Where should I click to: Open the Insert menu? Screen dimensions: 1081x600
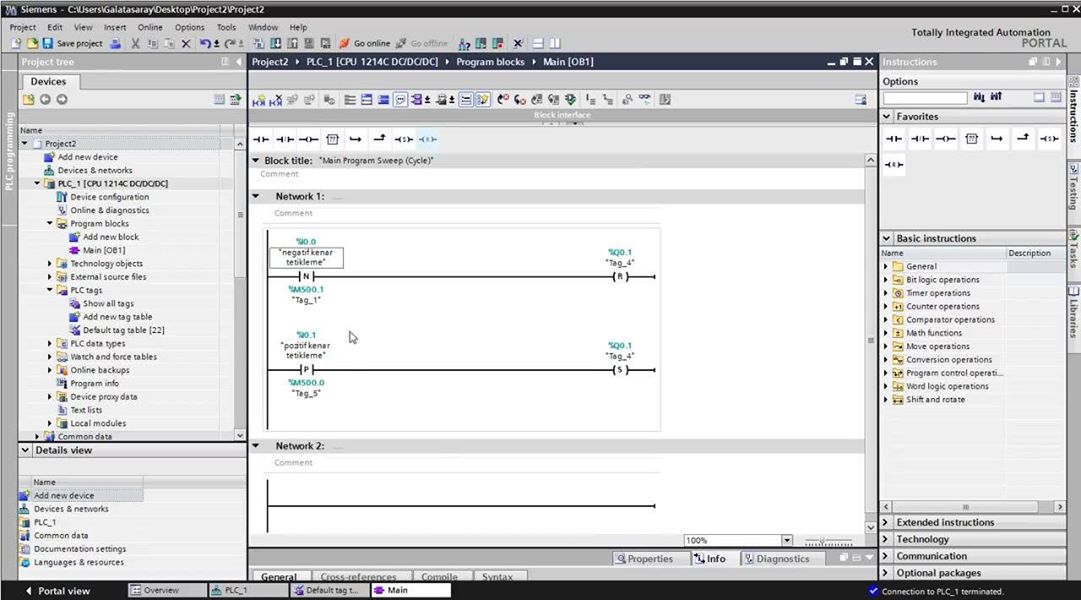pos(115,28)
